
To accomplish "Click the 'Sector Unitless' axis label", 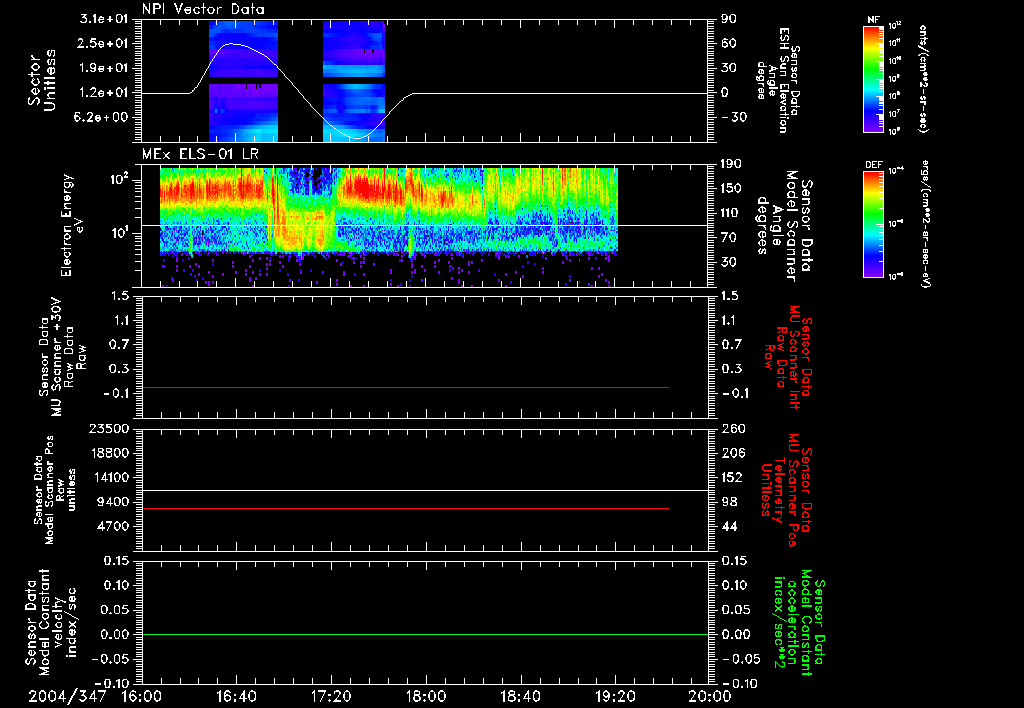I will (x=41, y=80).
